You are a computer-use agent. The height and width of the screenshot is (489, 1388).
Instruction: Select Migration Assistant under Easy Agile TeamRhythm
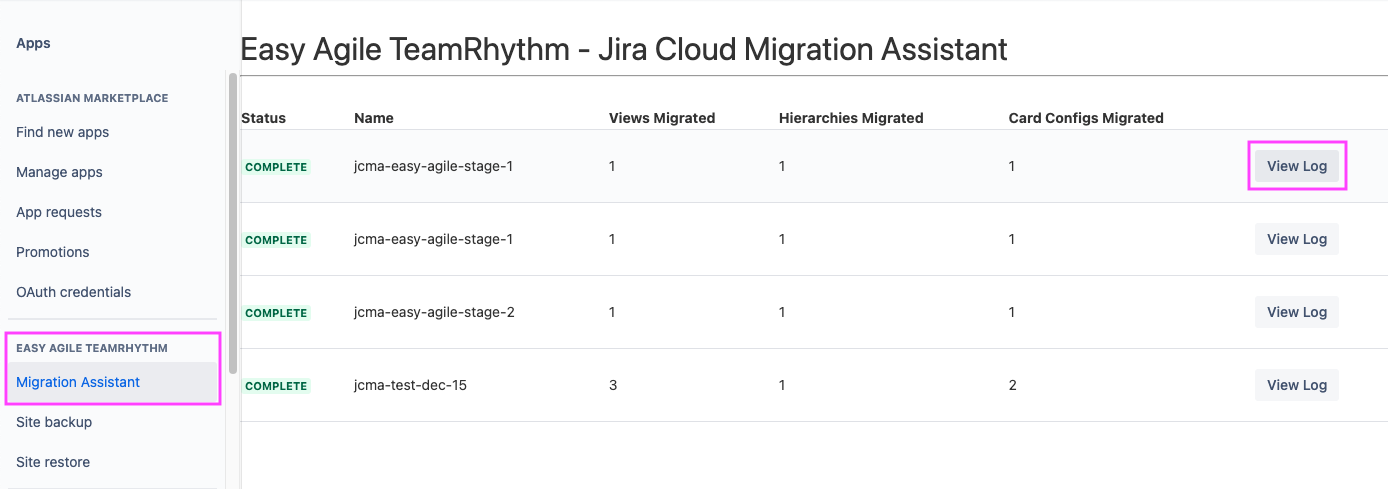click(78, 382)
